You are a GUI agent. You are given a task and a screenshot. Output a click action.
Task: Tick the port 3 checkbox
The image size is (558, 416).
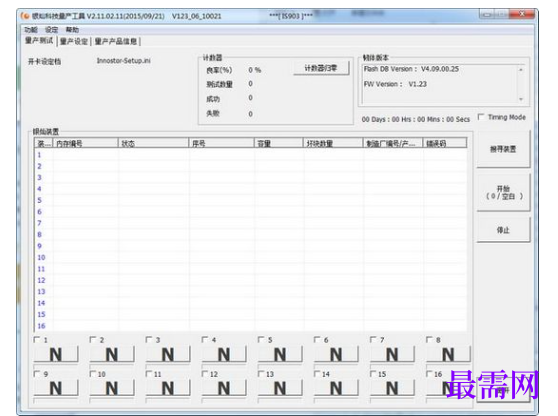pyautogui.click(x=149, y=339)
